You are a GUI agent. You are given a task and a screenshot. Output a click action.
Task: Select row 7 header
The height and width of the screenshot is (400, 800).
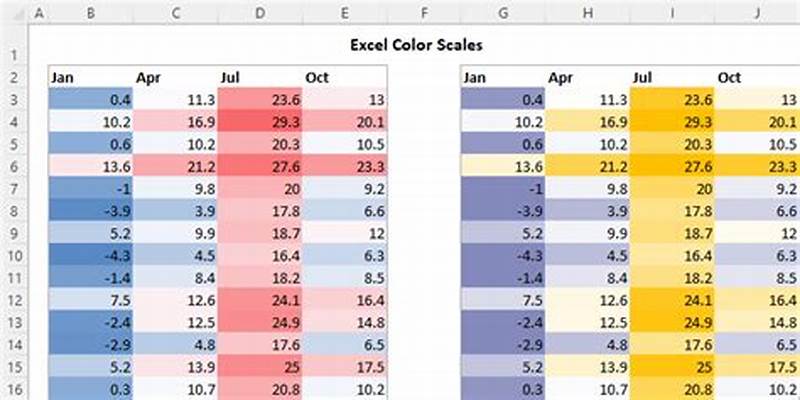pos(14,189)
